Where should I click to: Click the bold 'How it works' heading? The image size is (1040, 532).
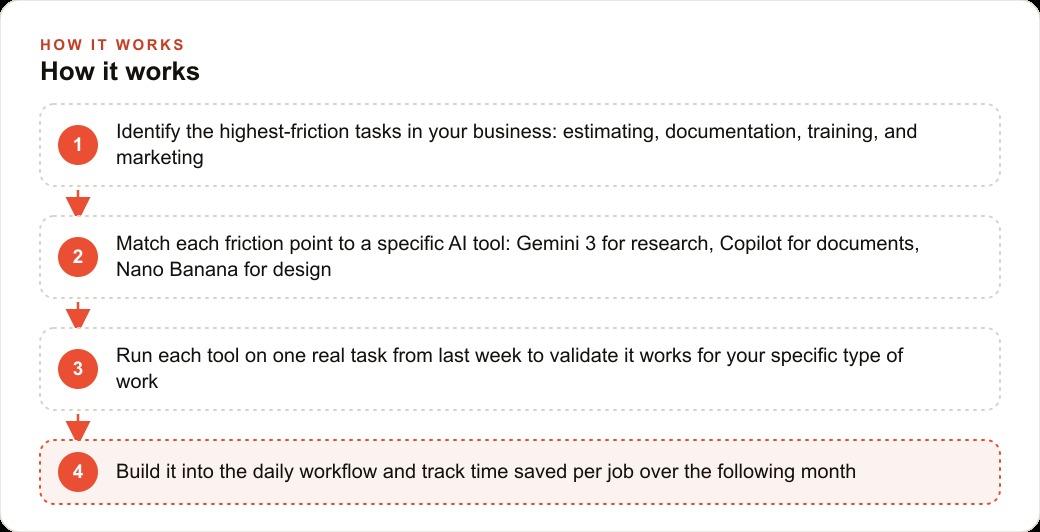pyautogui.click(x=120, y=71)
